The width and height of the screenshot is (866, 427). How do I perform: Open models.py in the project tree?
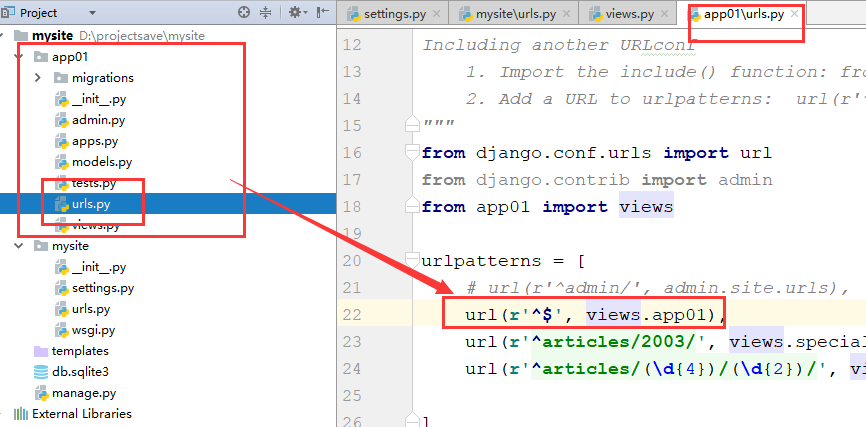[102, 162]
